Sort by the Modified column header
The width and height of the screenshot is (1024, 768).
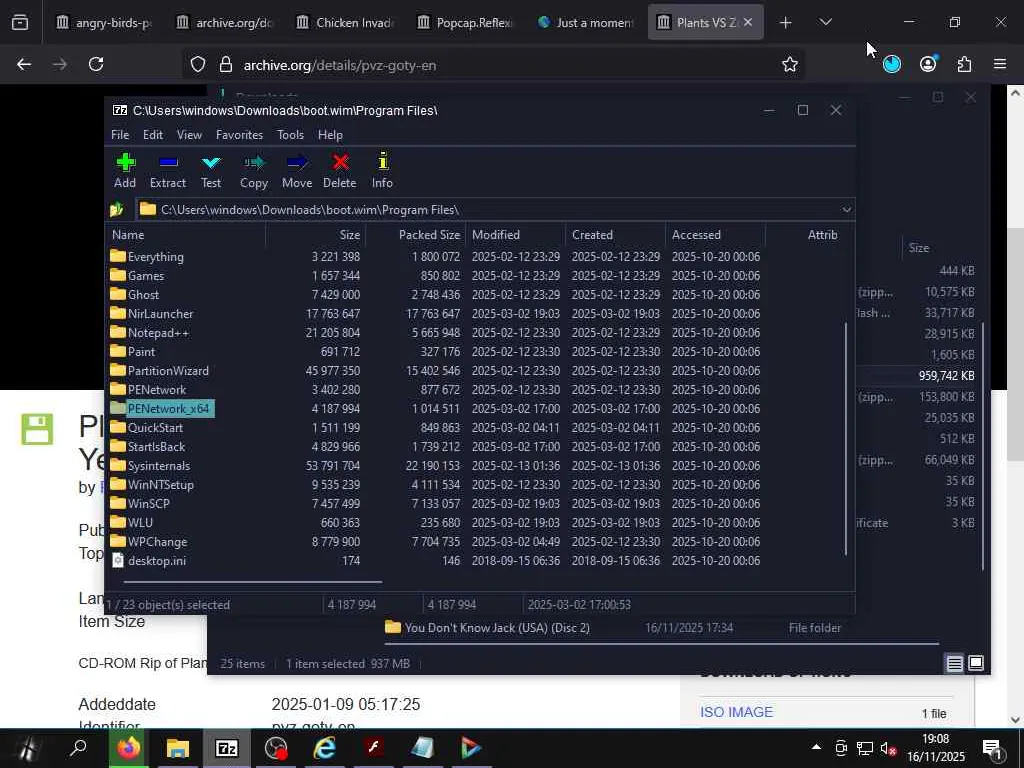point(516,234)
